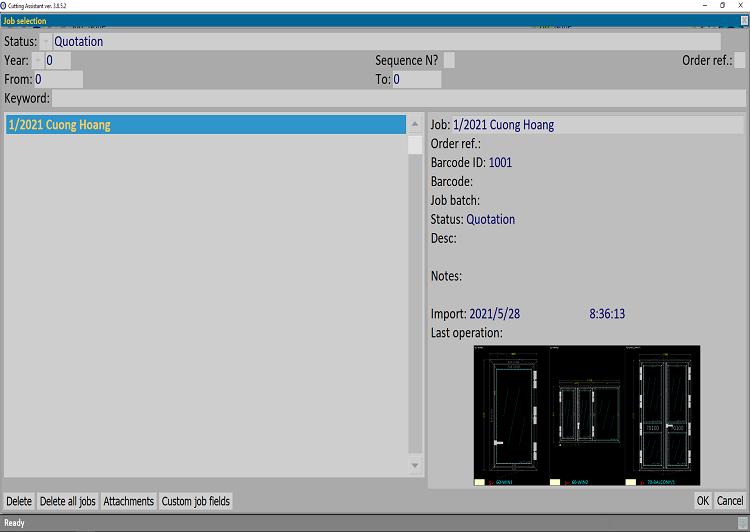The height and width of the screenshot is (532, 750).
Task: Click the job list scroll up arrow
Action: [x=415, y=124]
